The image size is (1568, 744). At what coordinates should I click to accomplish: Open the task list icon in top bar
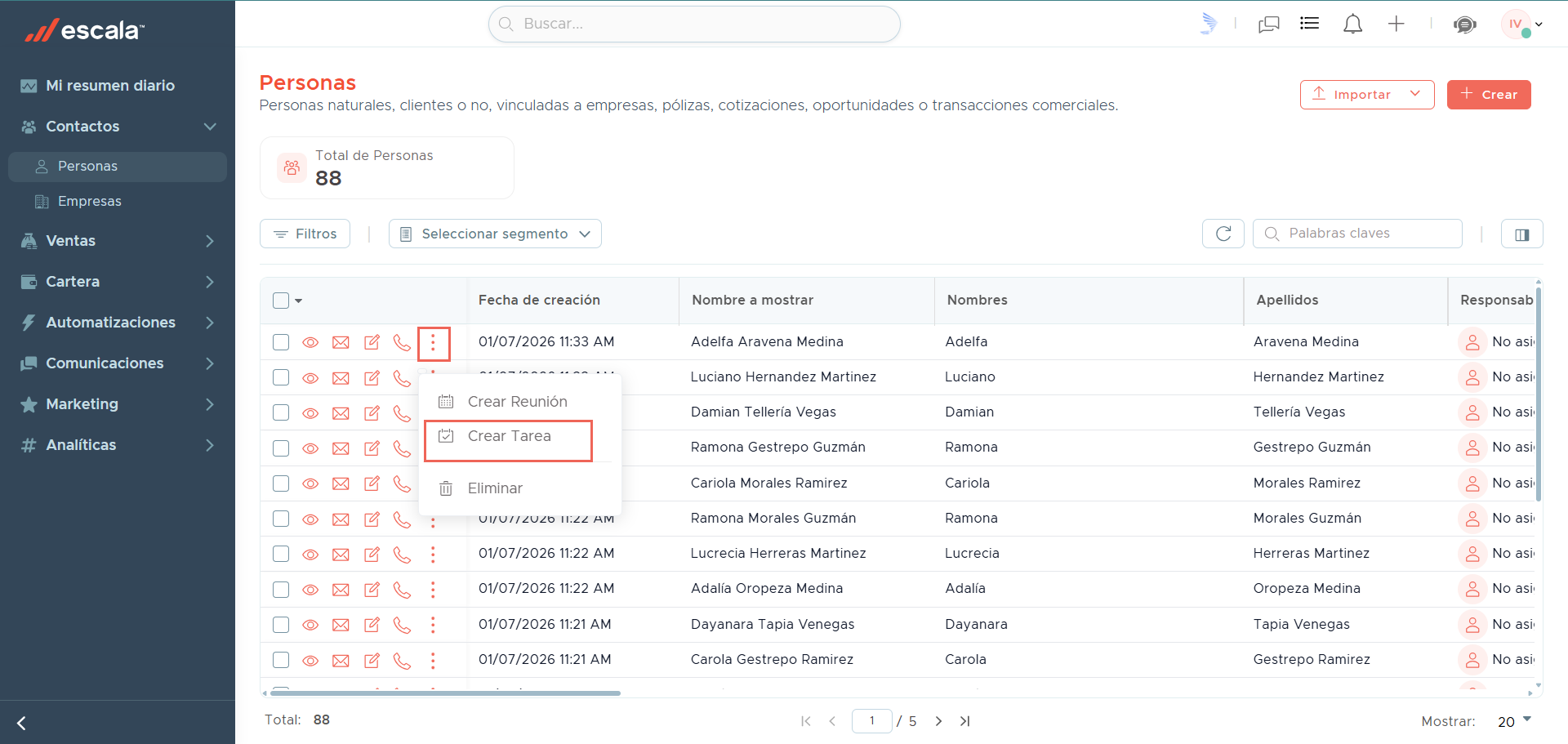tap(1309, 24)
